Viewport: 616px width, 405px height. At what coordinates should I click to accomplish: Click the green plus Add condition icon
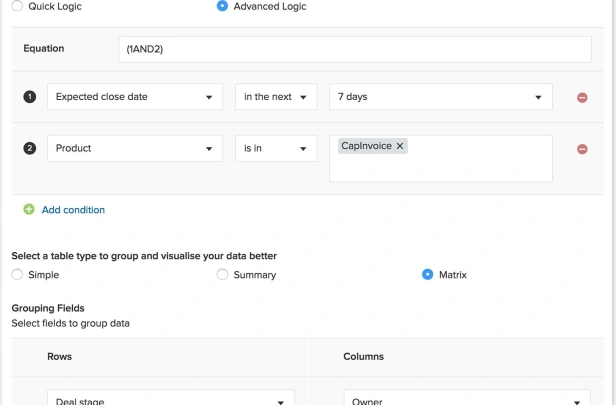click(29, 209)
